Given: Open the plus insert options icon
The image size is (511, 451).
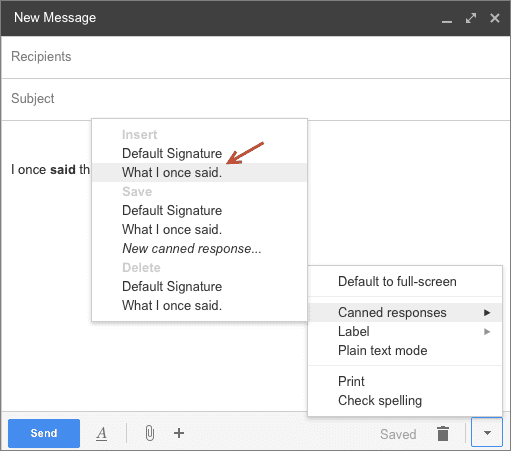Looking at the screenshot, I should pyautogui.click(x=179, y=433).
